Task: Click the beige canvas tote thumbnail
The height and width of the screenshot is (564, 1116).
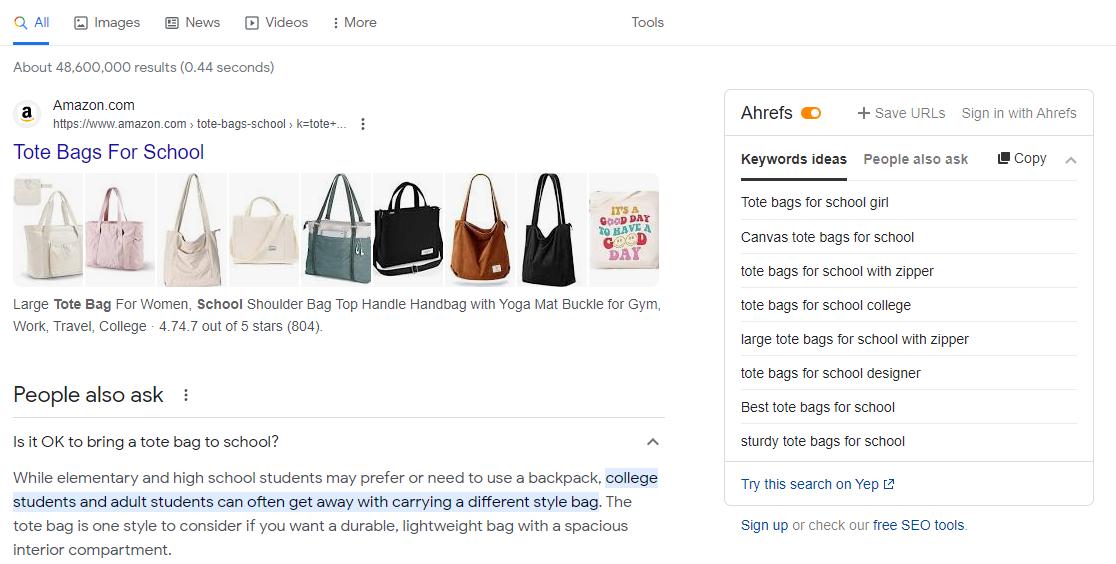Action: click(265, 230)
